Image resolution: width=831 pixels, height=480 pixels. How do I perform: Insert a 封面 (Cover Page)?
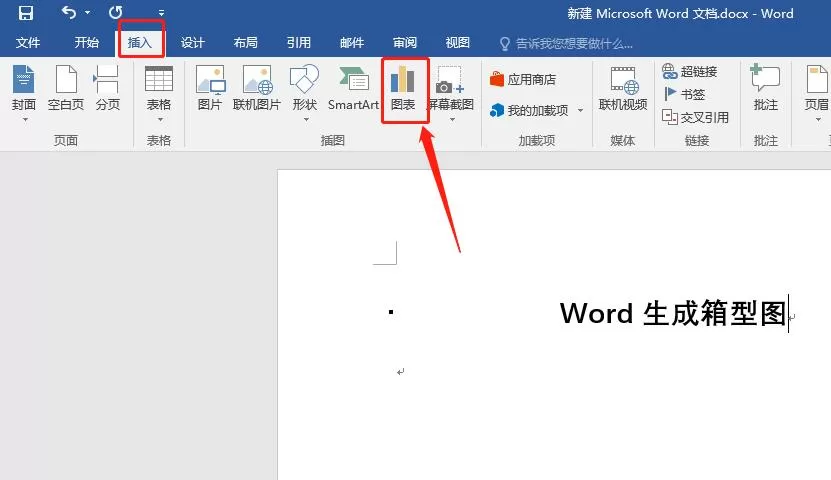click(x=24, y=88)
